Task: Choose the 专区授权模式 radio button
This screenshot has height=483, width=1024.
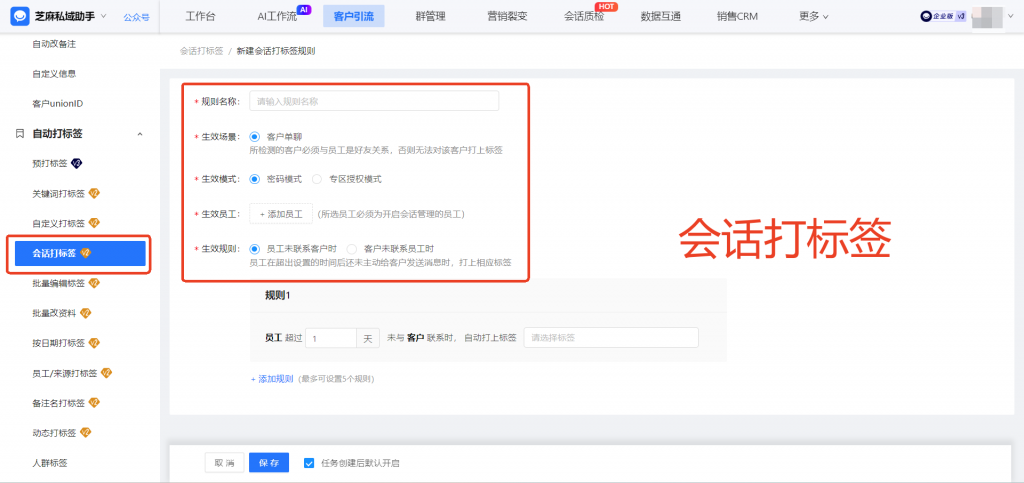Action: (317, 179)
